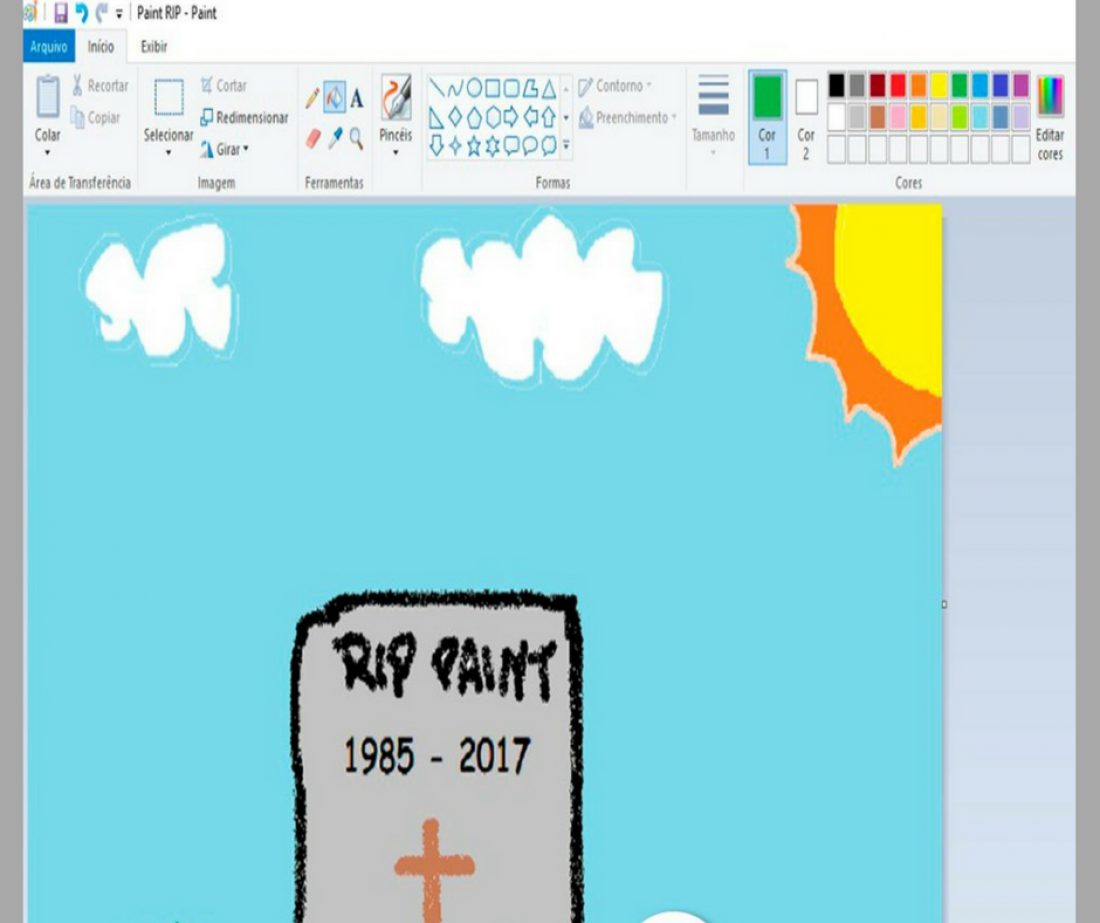Screen dimensions: 1100x923
Task: Expand the full shapes gallery arrow
Action: pyautogui.click(x=566, y=145)
